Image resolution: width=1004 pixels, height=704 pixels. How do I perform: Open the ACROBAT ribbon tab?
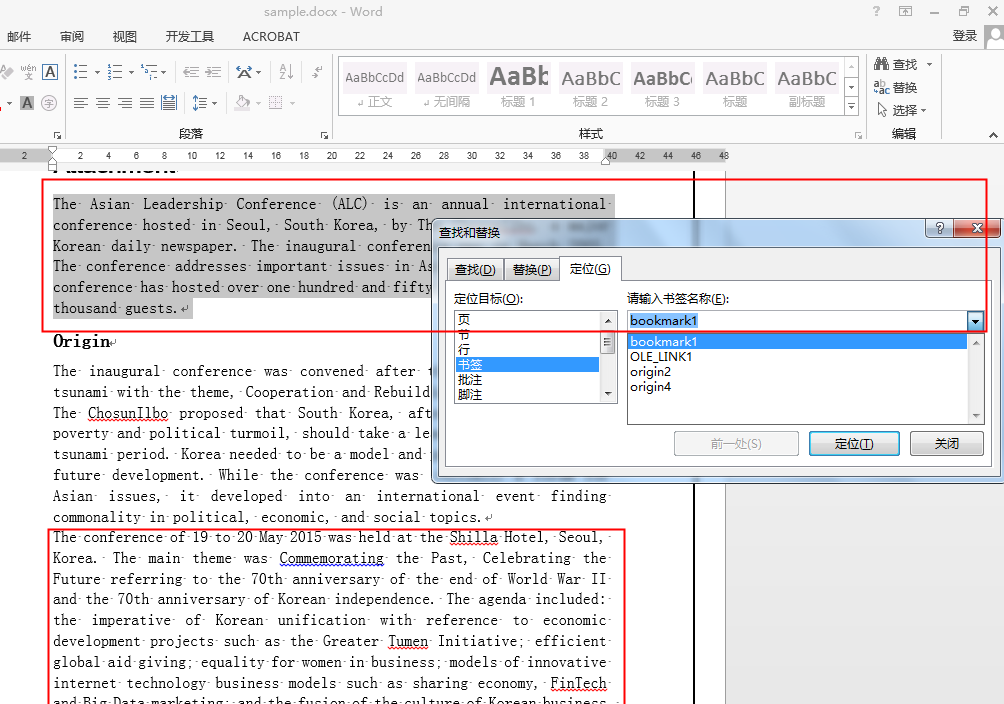coord(271,37)
